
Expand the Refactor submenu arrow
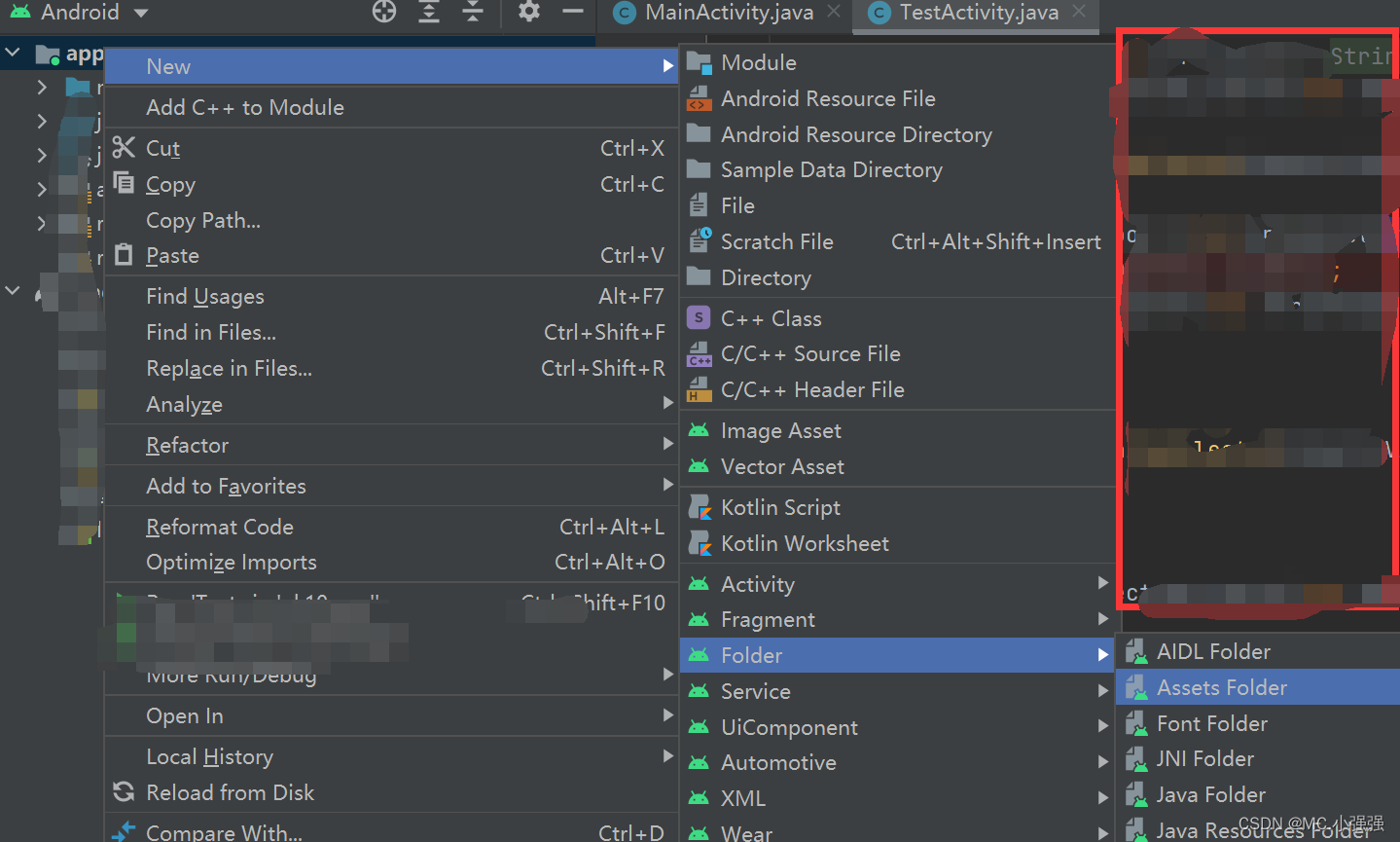[x=668, y=444]
